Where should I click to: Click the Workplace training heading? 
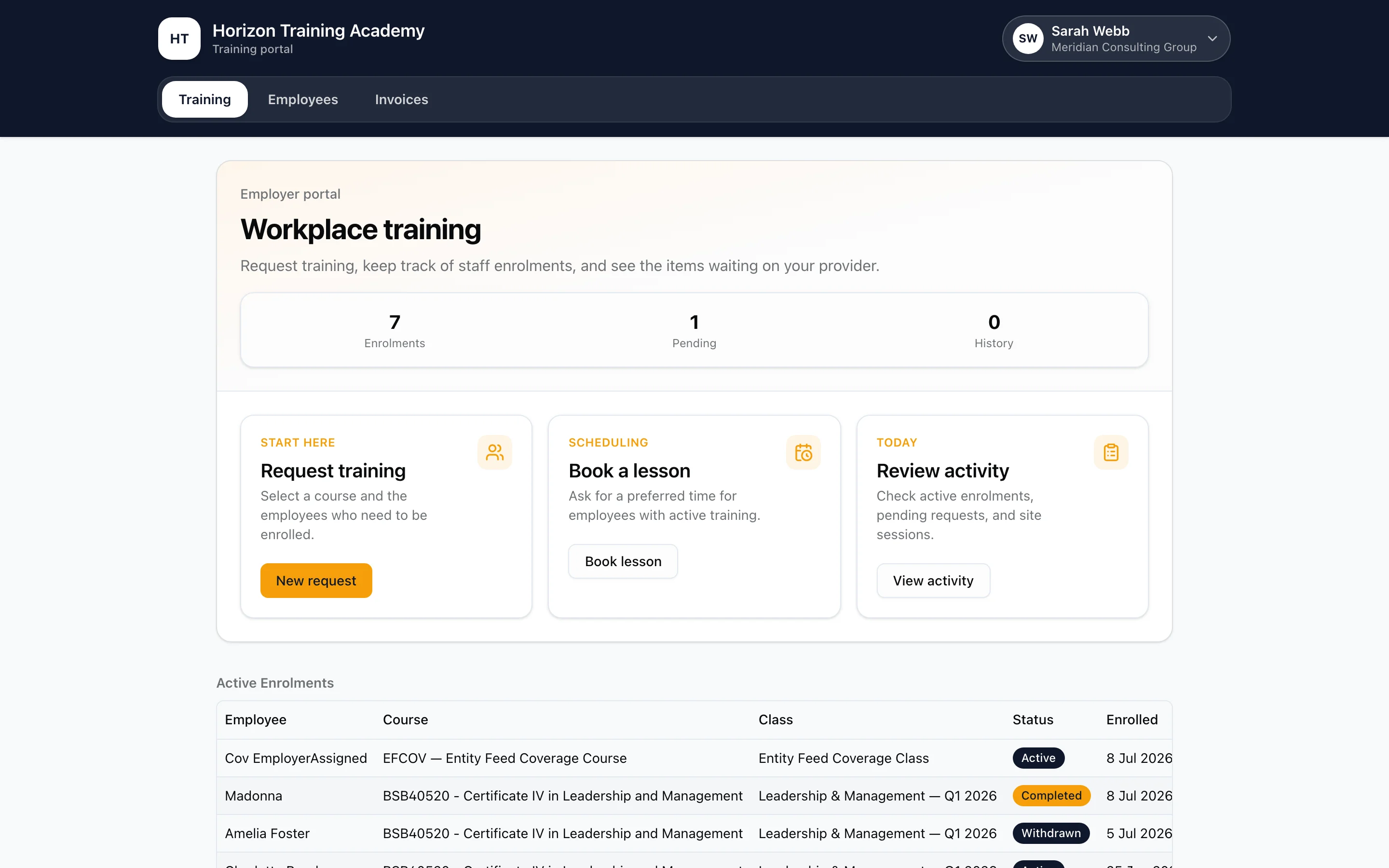pos(360,229)
